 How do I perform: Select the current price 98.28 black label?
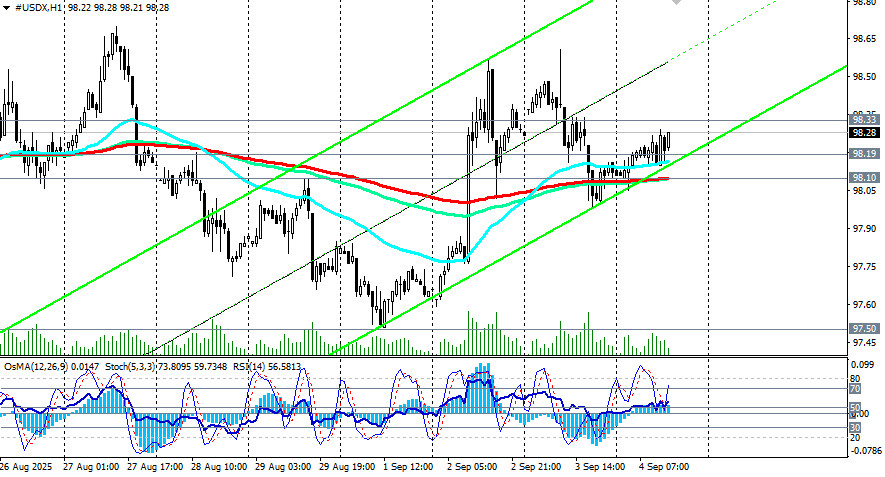pos(864,133)
